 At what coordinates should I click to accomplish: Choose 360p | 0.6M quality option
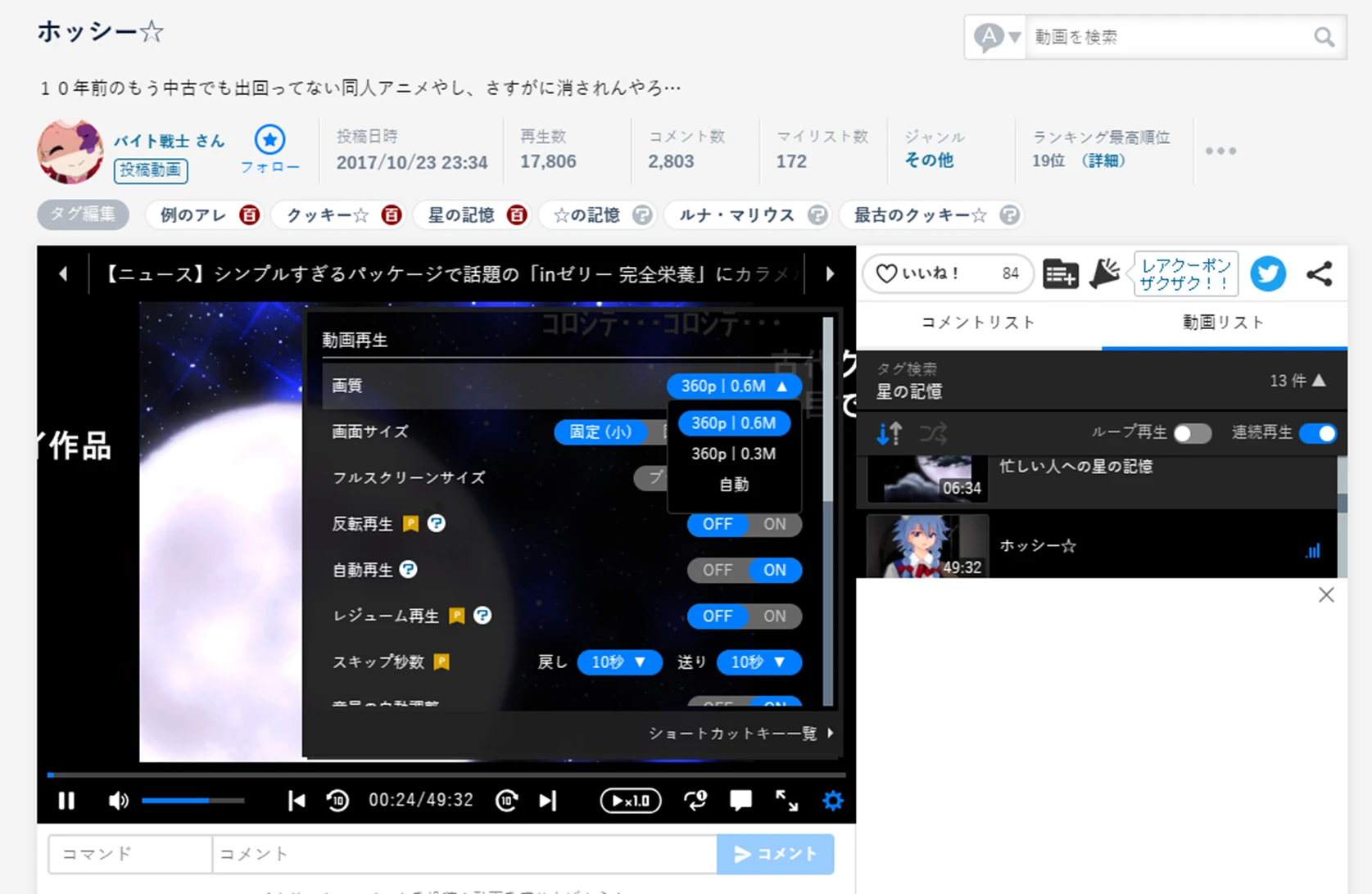click(734, 423)
